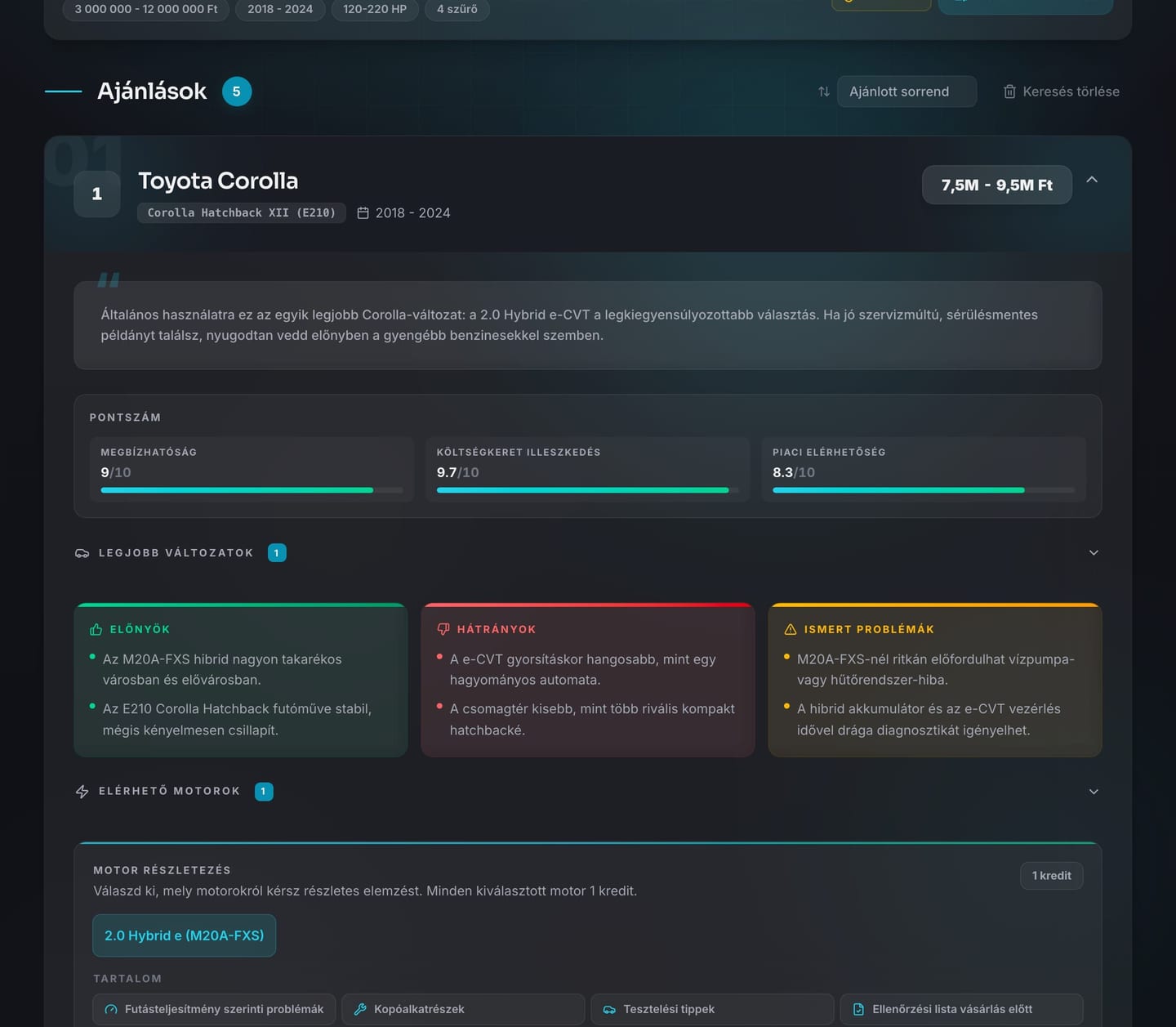
Task: Click the text about hibrid akkumulátor diagnosztika
Action: coord(929,719)
